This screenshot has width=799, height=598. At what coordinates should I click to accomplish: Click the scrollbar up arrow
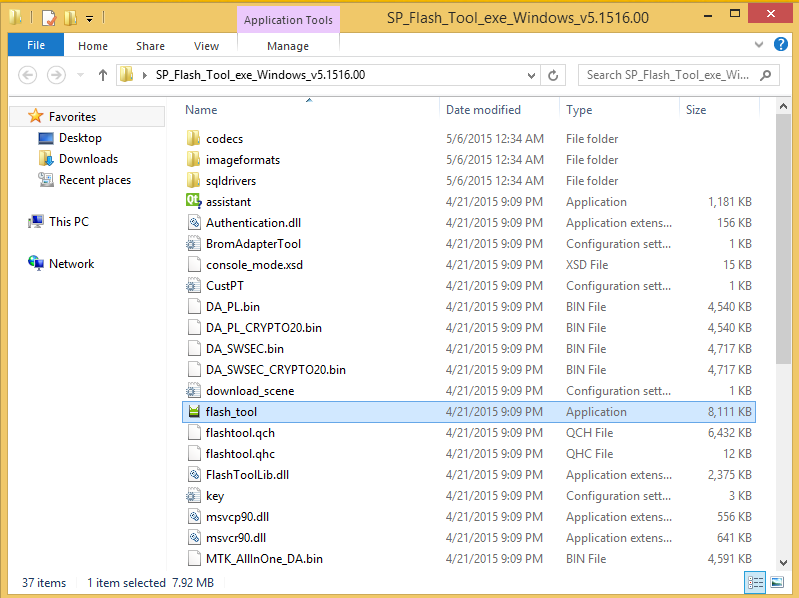pyautogui.click(x=783, y=106)
